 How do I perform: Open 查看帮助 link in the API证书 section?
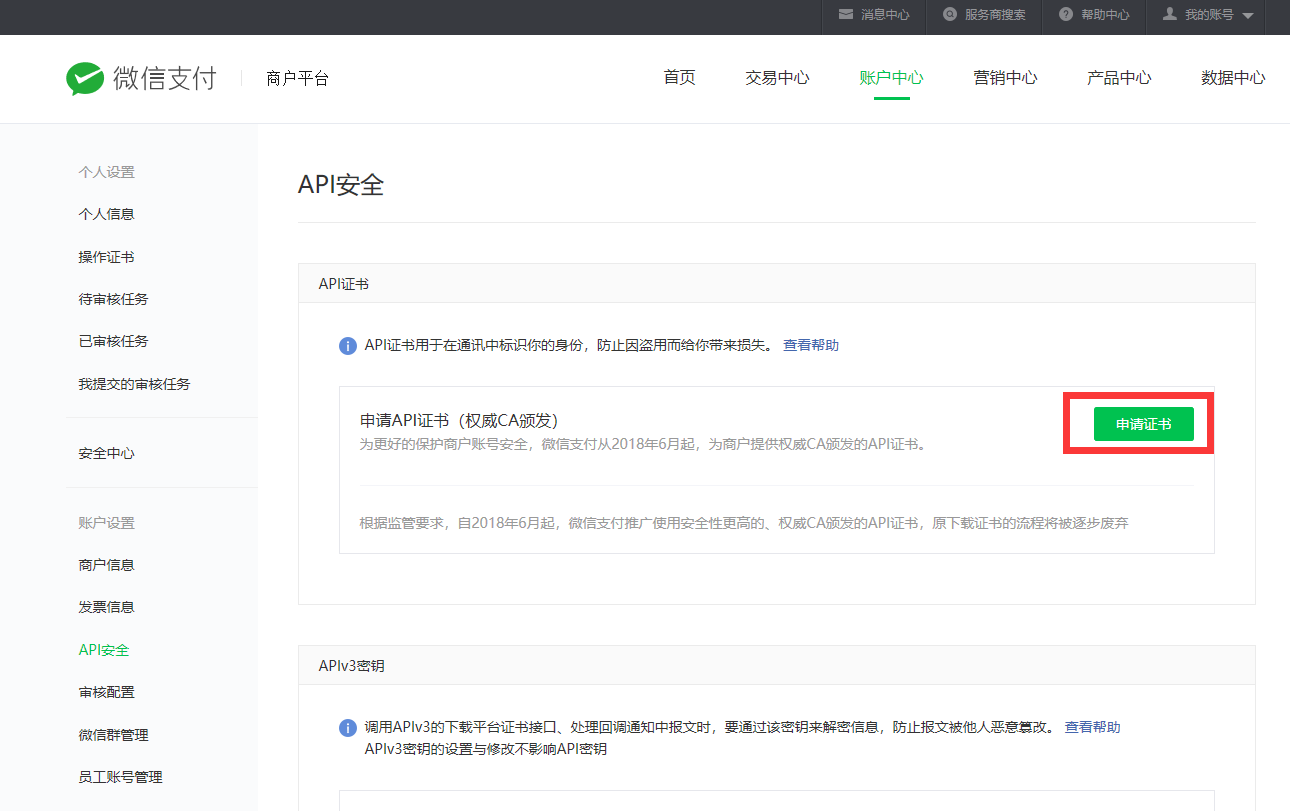tap(811, 345)
